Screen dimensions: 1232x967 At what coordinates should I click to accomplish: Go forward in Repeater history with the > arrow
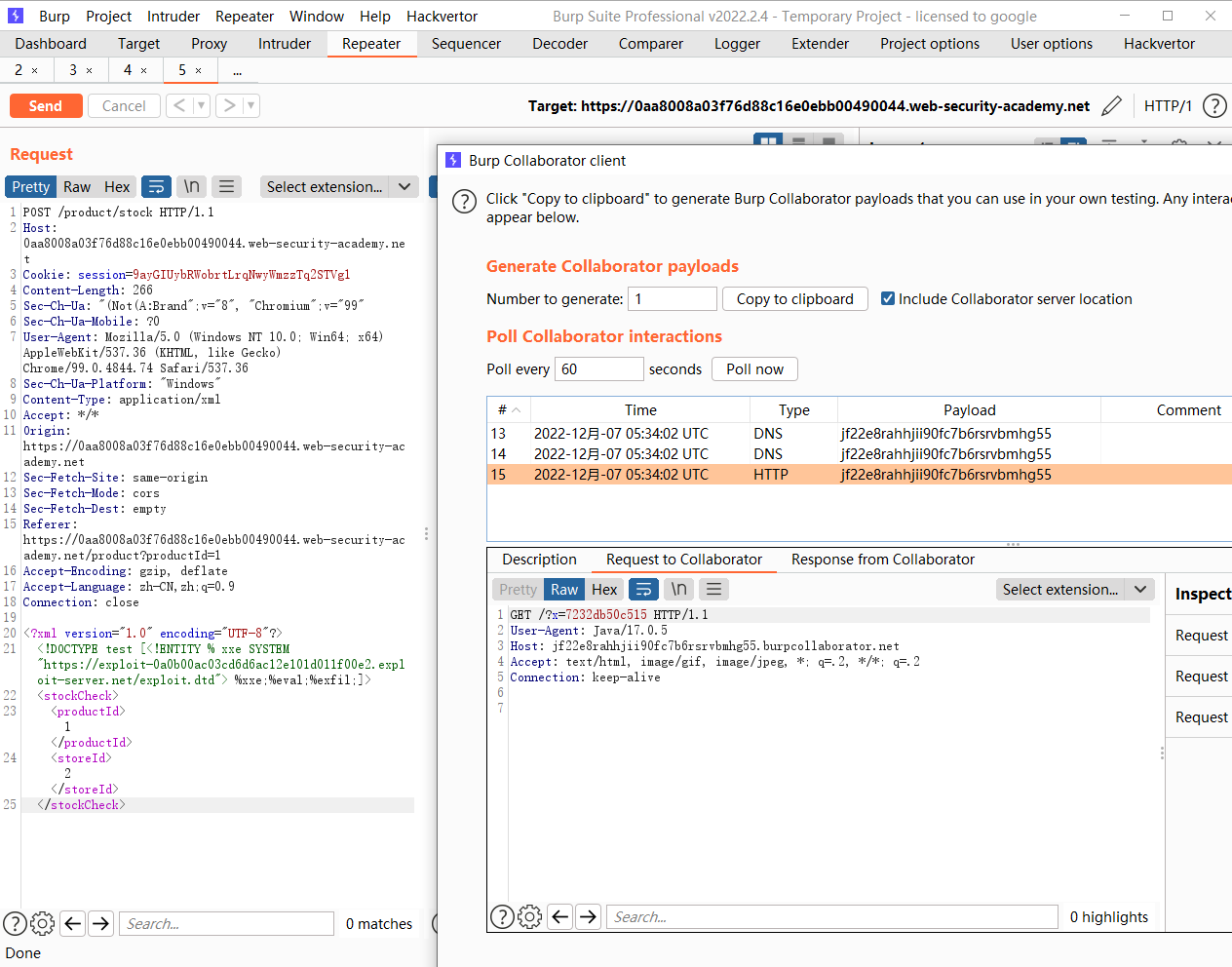tap(229, 106)
